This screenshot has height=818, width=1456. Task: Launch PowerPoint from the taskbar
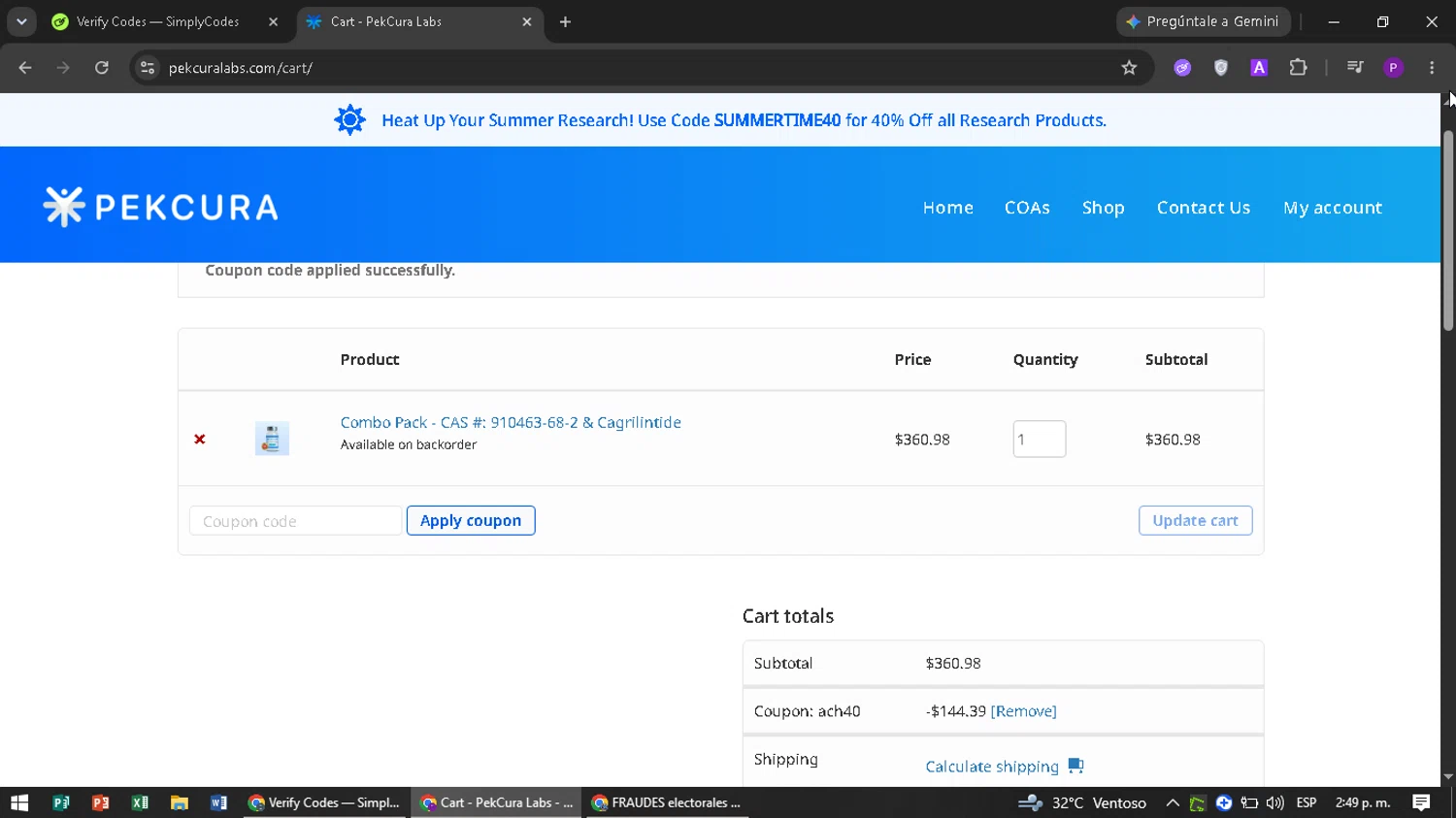pos(100,802)
